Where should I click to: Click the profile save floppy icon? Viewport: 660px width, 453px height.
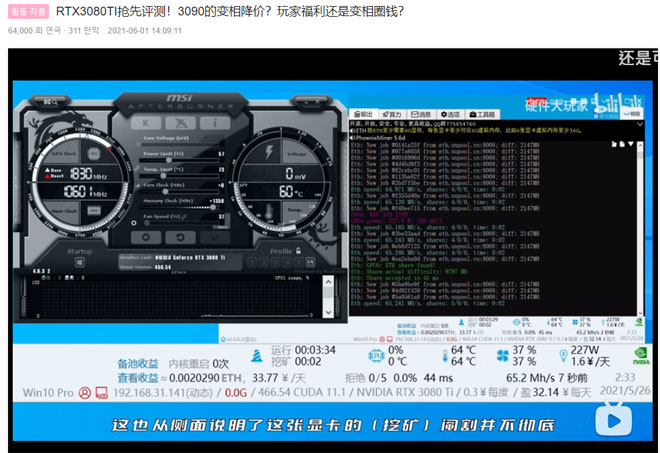pos(310,263)
